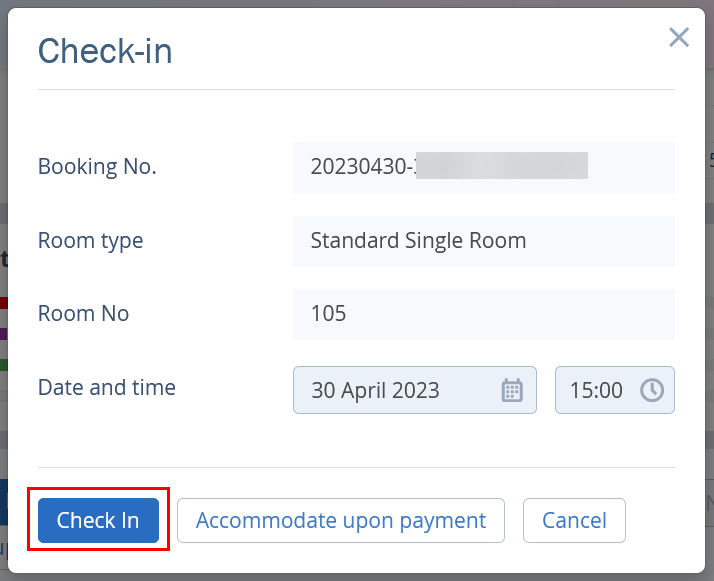
Task: Click the "Room type" label
Action: [x=91, y=240]
